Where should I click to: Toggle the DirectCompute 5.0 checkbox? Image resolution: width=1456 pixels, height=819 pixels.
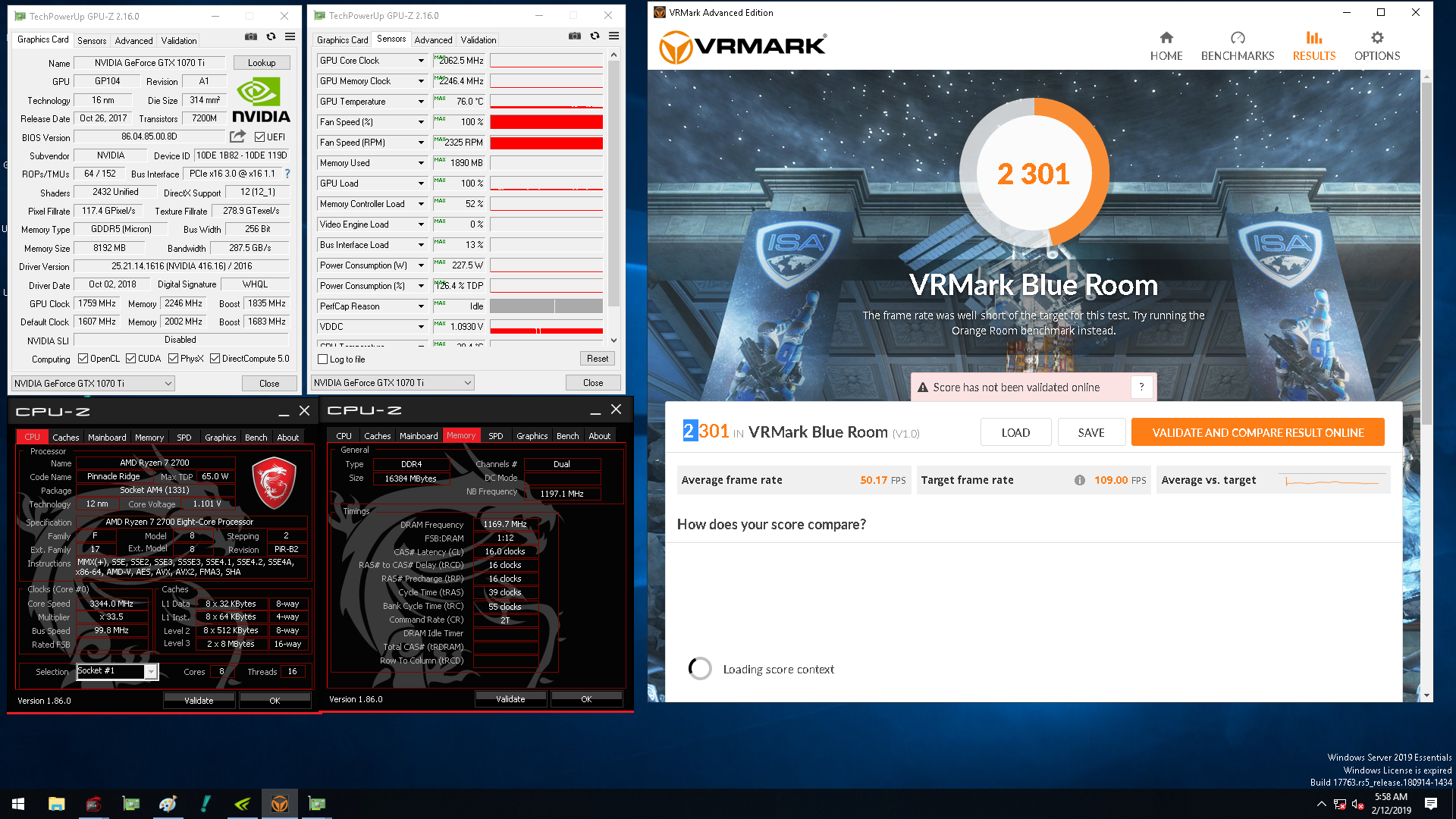[x=215, y=359]
